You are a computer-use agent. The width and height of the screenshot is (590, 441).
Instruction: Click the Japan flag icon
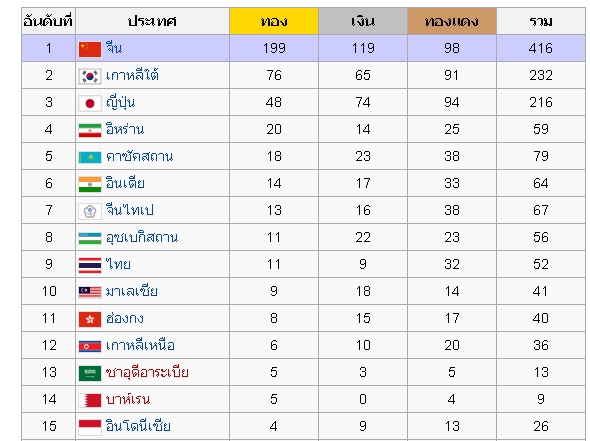(x=90, y=103)
